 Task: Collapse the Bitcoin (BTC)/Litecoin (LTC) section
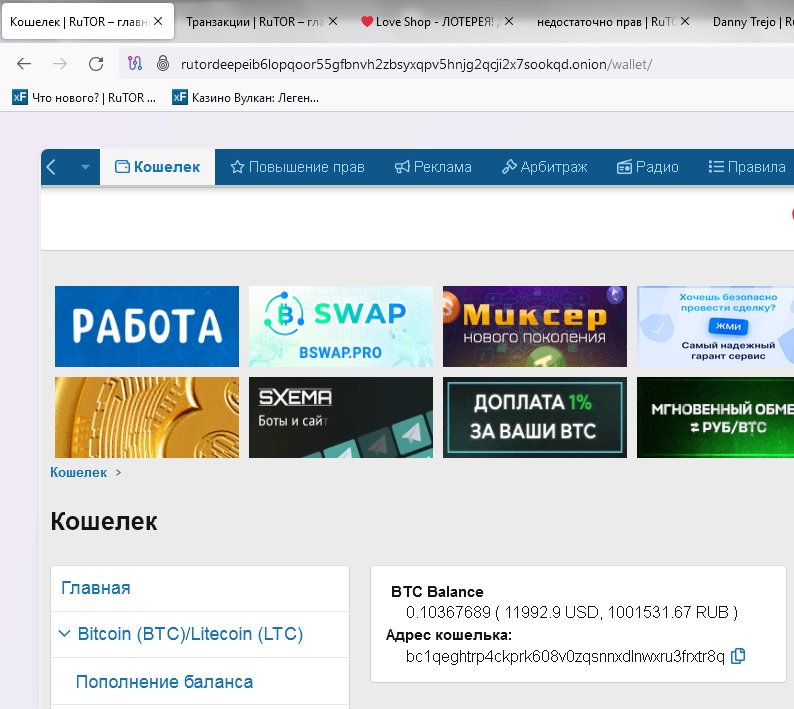pyautogui.click(x=65, y=634)
